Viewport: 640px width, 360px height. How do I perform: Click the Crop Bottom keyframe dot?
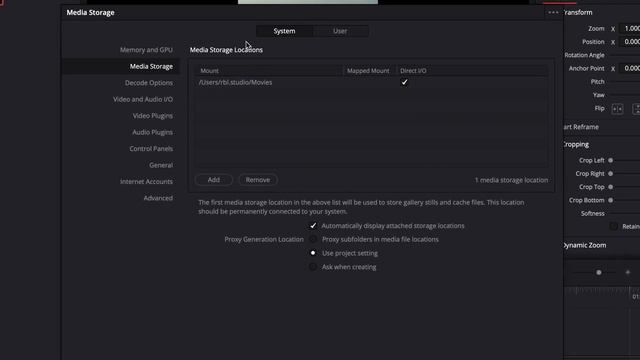tap(610, 200)
